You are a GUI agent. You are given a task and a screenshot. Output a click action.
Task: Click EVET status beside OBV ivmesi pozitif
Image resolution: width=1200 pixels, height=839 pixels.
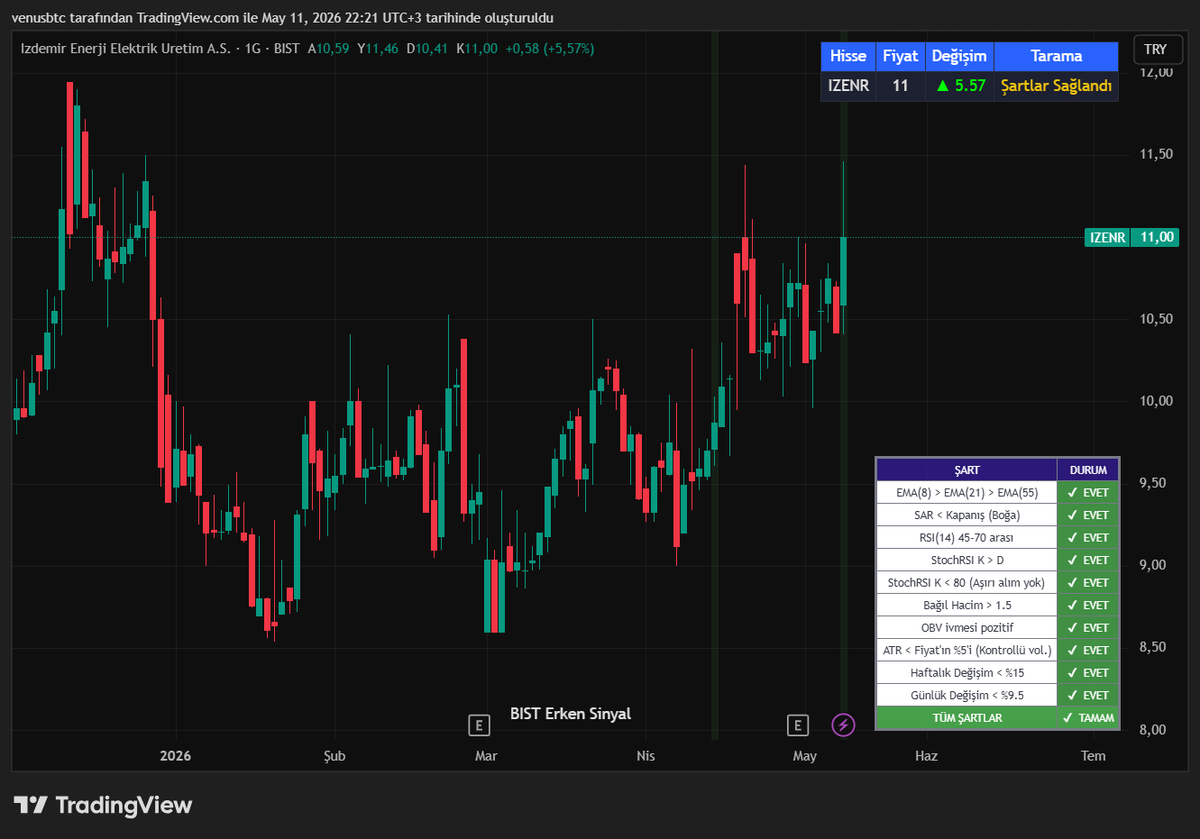click(1088, 627)
